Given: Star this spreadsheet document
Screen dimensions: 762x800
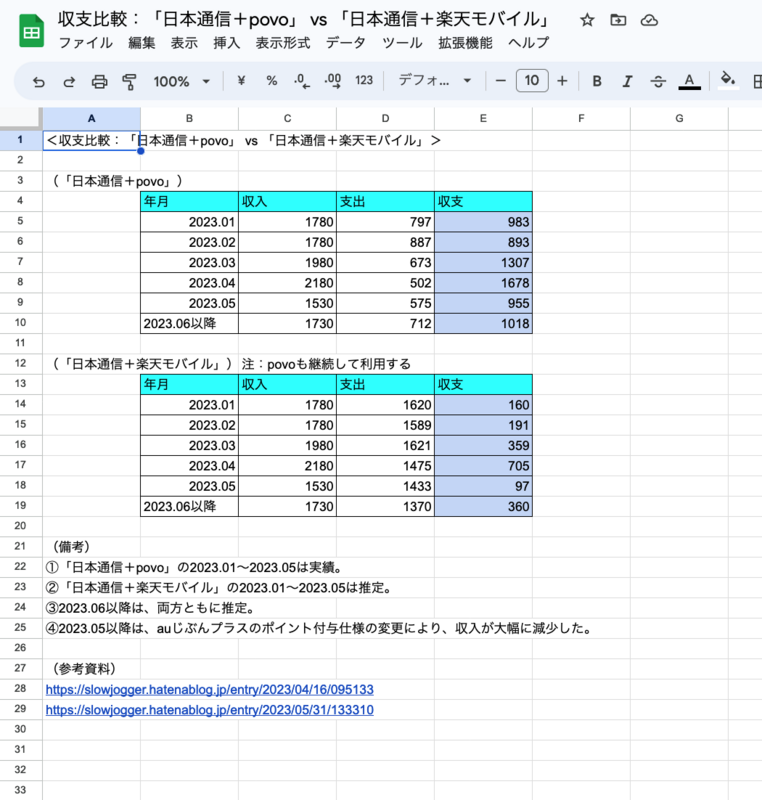Looking at the screenshot, I should tap(587, 20).
